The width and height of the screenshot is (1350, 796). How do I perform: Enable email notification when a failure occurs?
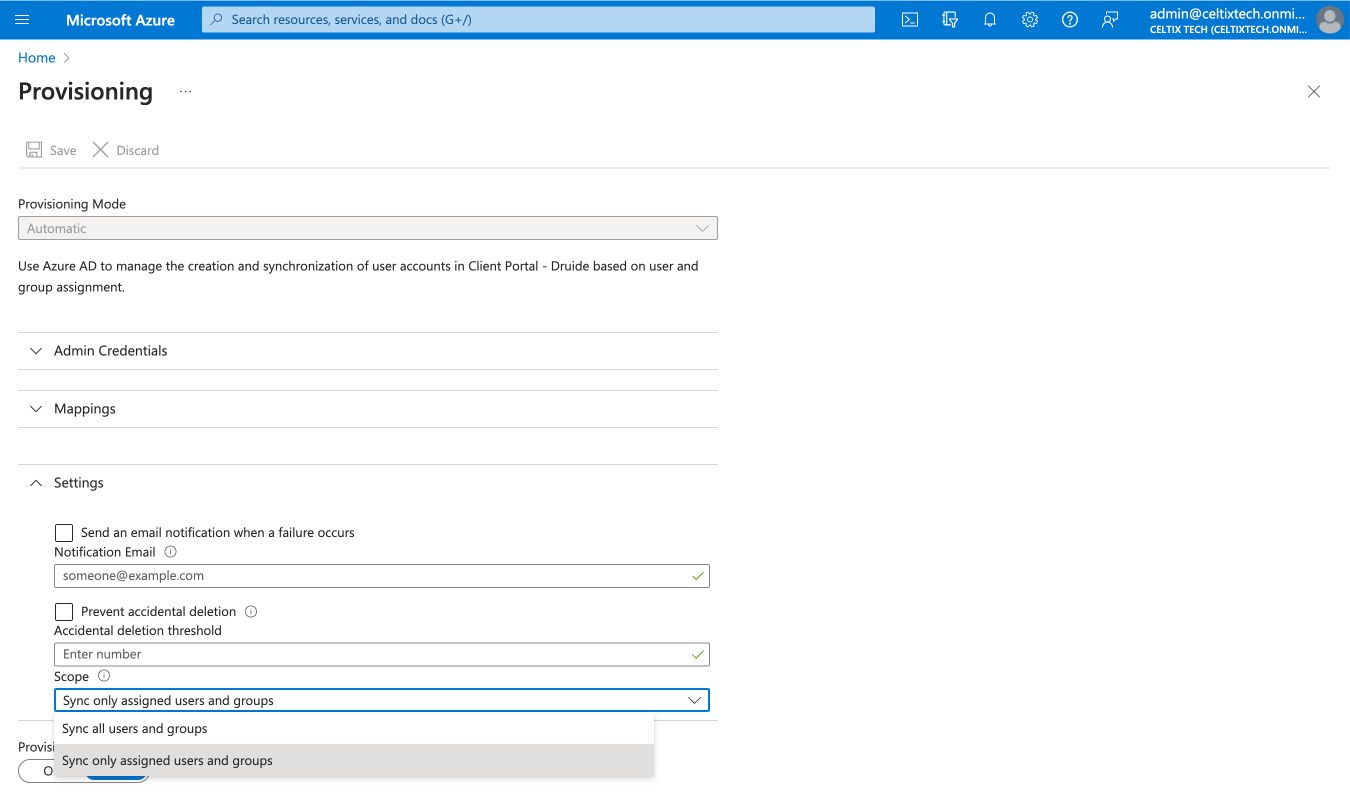click(x=64, y=533)
